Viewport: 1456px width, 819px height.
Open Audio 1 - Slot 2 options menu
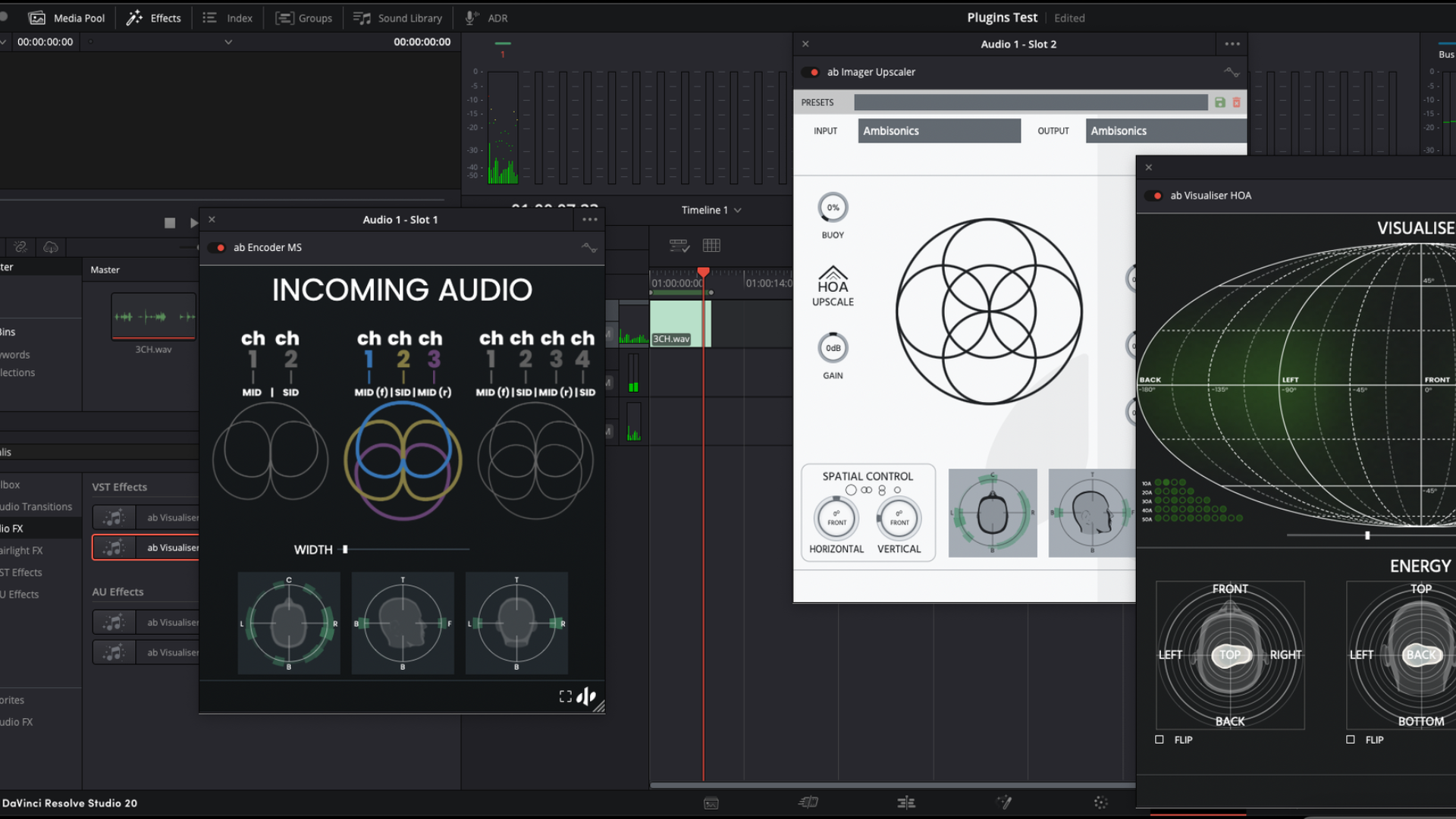(x=1232, y=44)
